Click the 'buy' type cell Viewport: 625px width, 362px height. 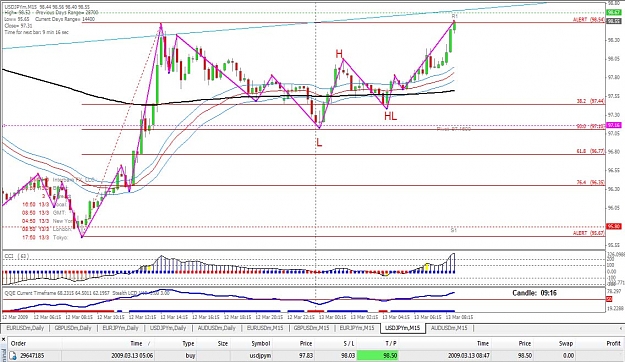[x=190, y=356]
